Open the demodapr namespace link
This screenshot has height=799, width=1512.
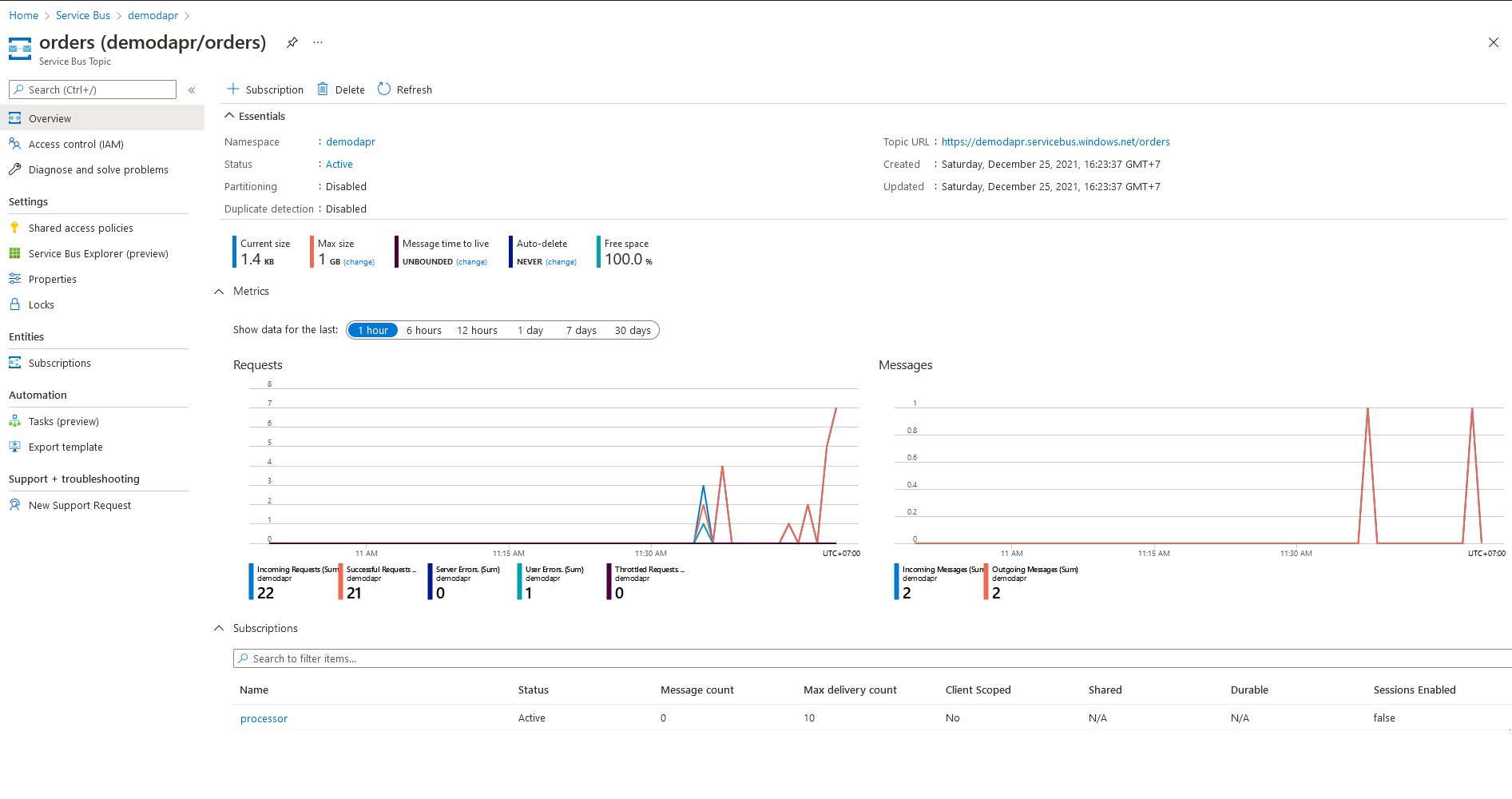coord(351,141)
